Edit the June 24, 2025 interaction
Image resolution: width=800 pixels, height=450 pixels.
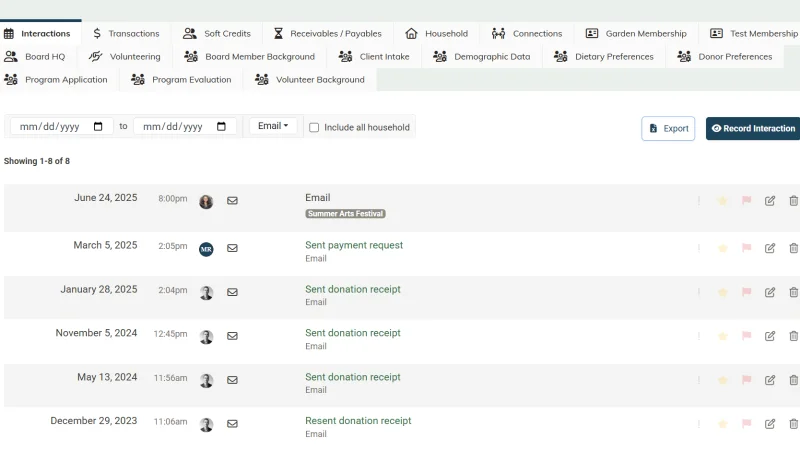pos(770,201)
